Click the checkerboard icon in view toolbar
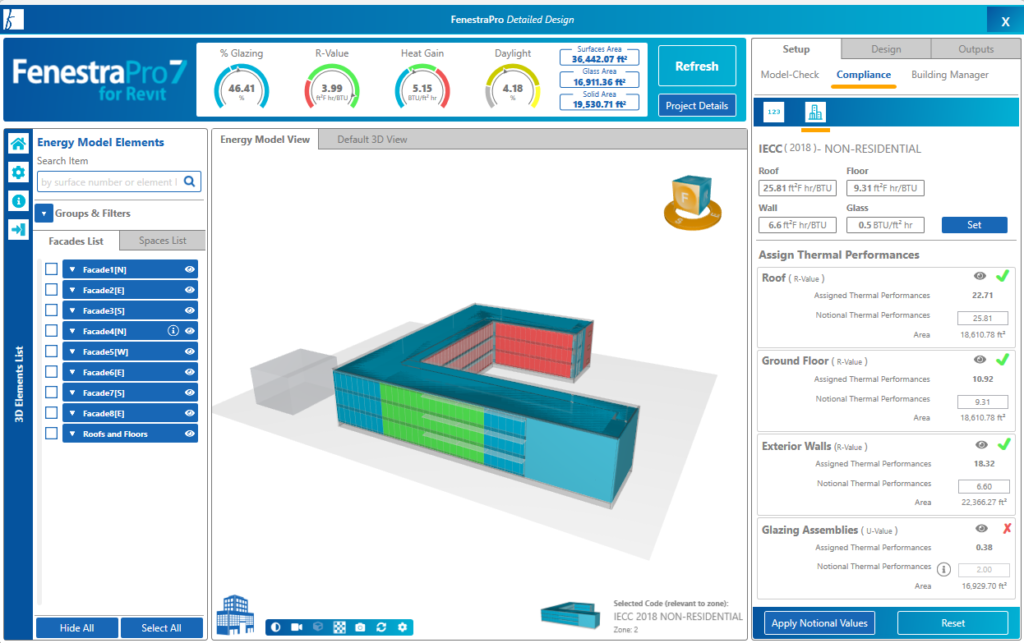The width and height of the screenshot is (1024, 643). coord(340,627)
